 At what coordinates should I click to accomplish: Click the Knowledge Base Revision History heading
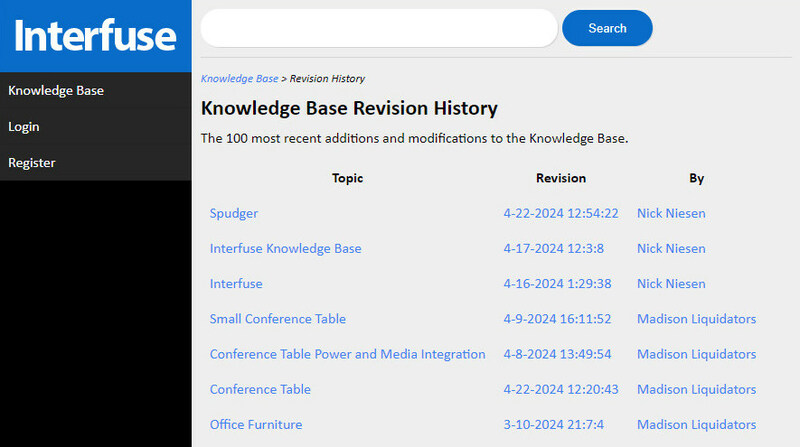349,108
